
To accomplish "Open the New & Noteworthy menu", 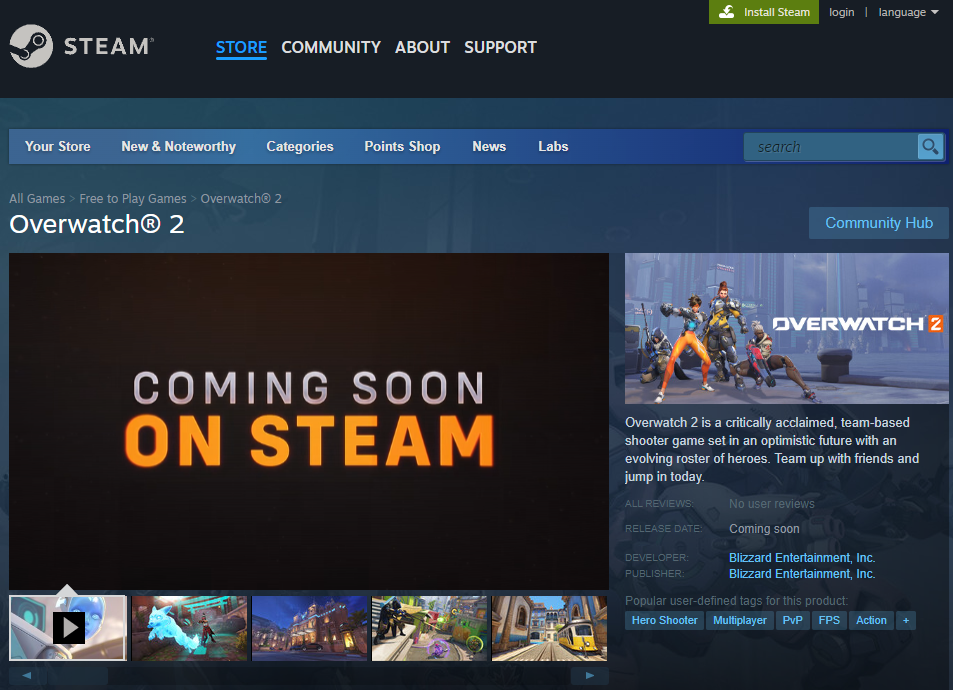I will [178, 146].
